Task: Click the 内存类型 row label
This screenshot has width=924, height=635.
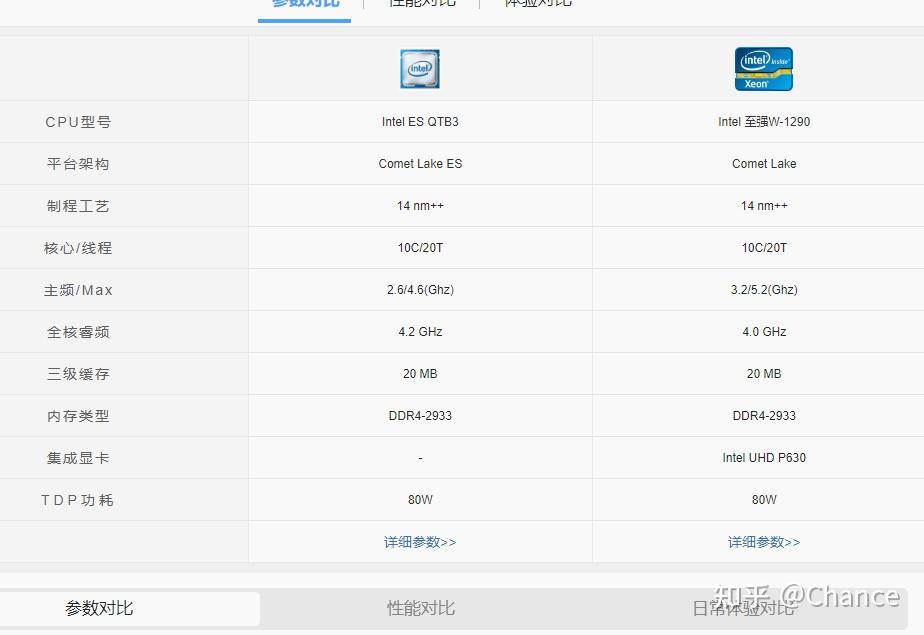Action: (78, 416)
